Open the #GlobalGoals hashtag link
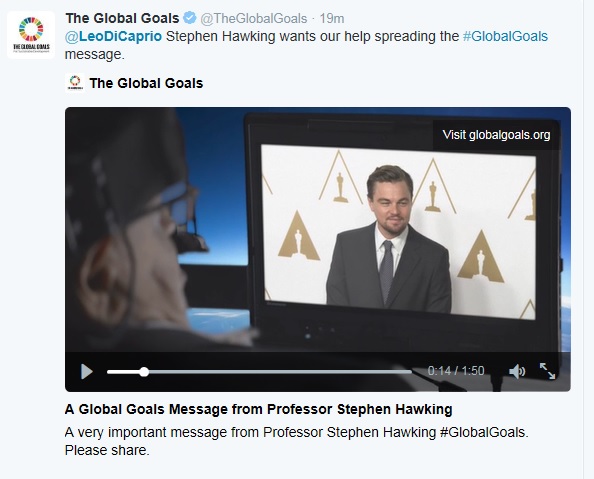Screen dimensions: 594x479 point(505,36)
